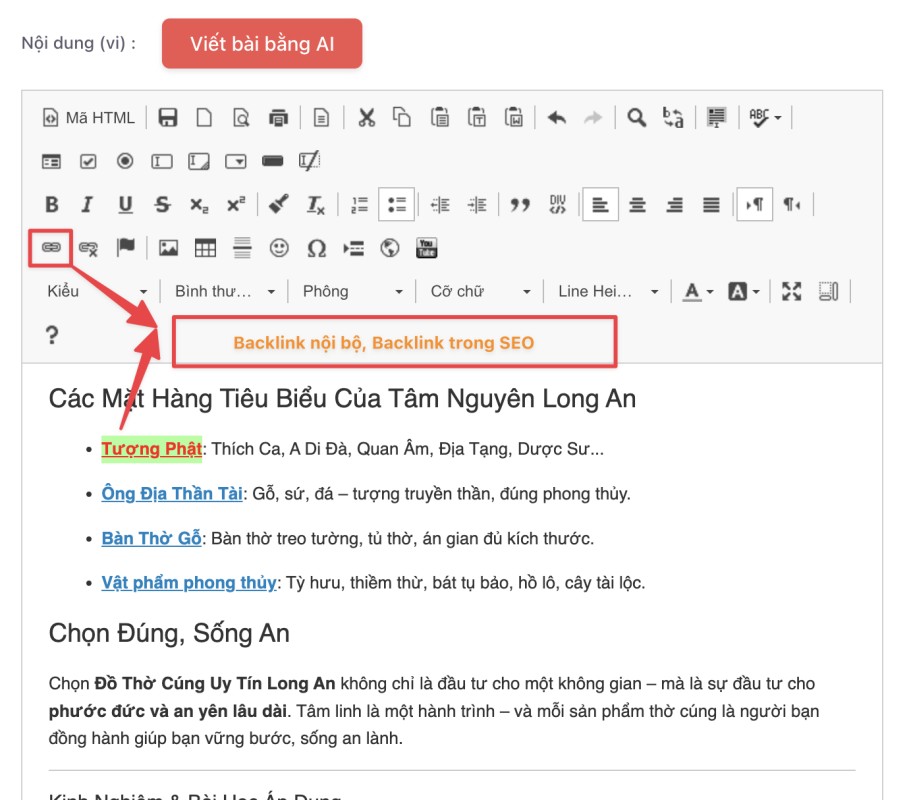Open the spell check ABC dropdown

tap(765, 118)
